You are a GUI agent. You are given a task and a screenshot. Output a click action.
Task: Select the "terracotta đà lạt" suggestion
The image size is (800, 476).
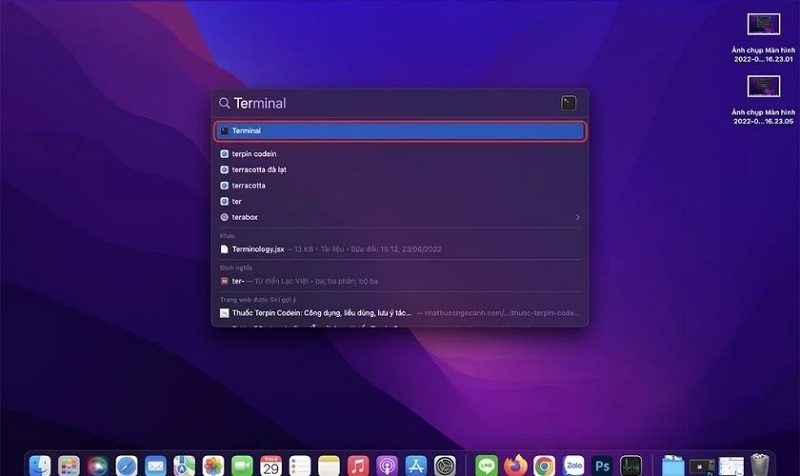click(259, 170)
